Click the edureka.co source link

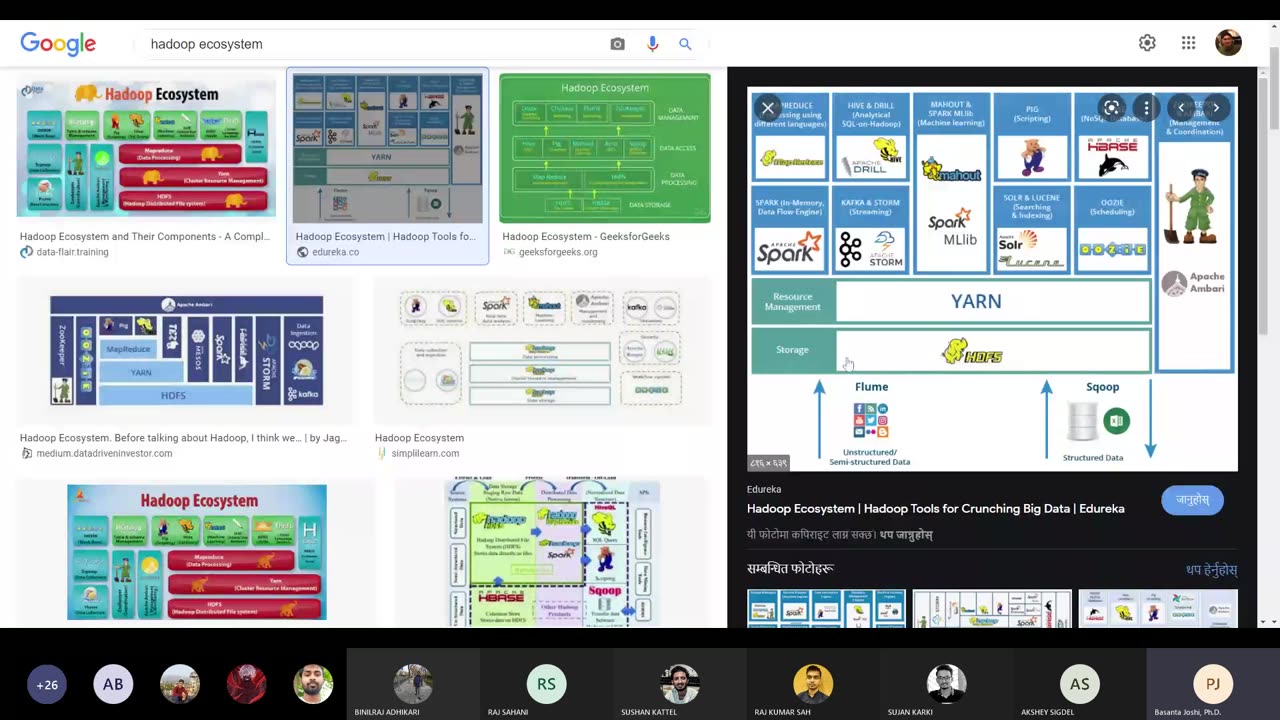(x=335, y=252)
